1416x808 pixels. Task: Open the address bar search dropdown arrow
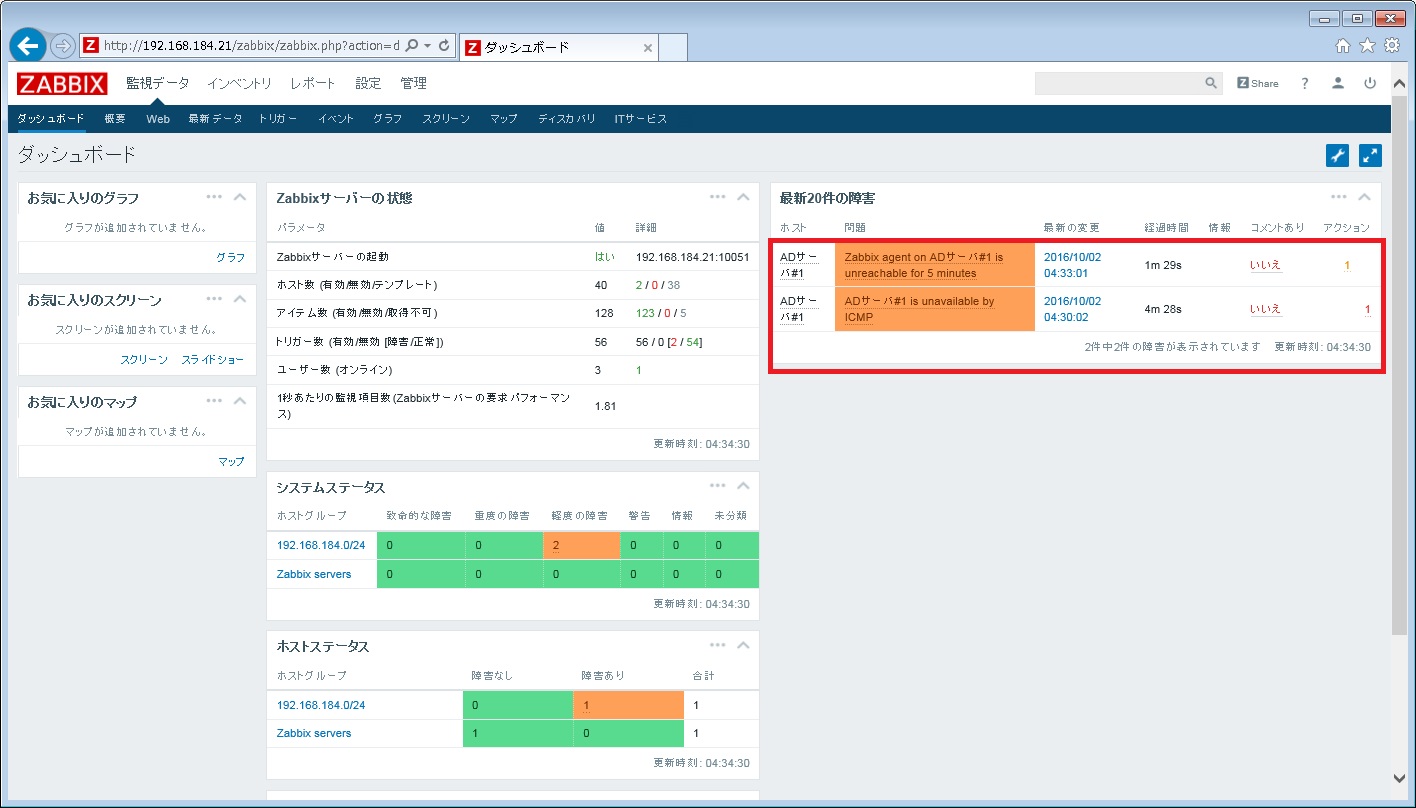427,46
